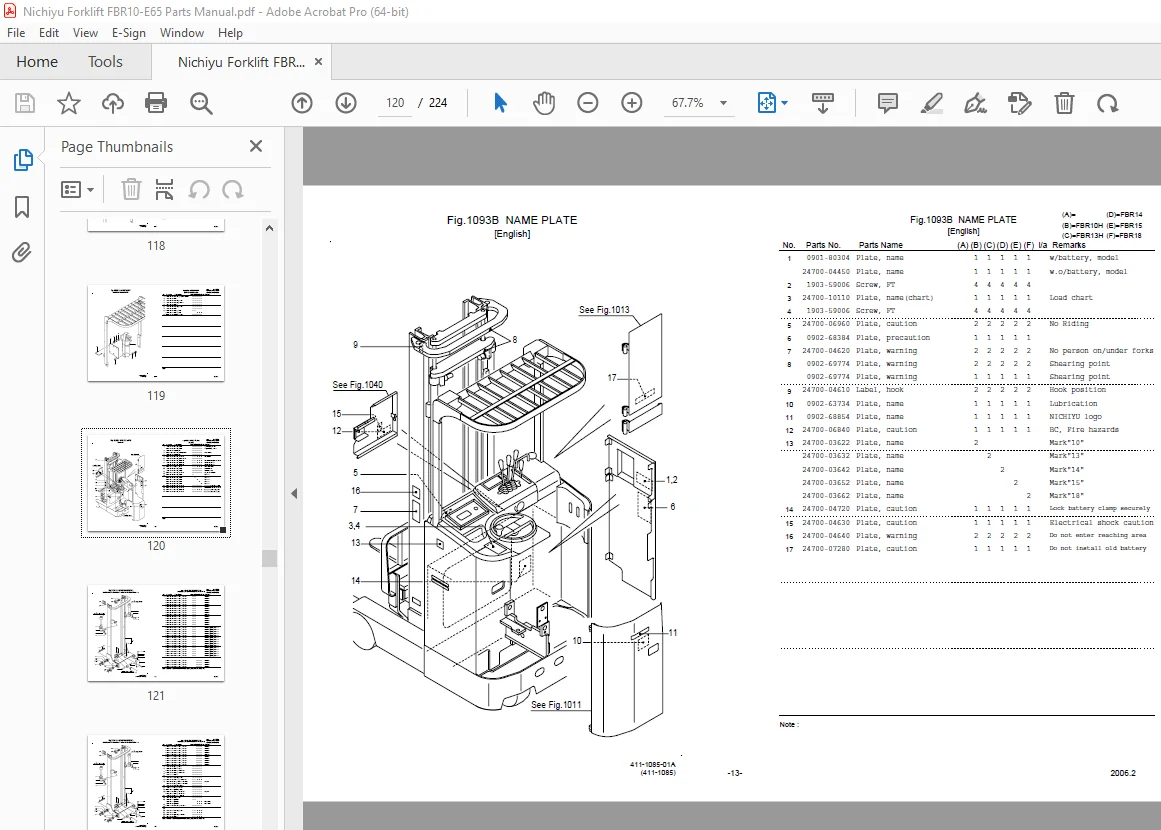This screenshot has width=1161, height=830.
Task: Open the View menu
Action: click(x=85, y=33)
